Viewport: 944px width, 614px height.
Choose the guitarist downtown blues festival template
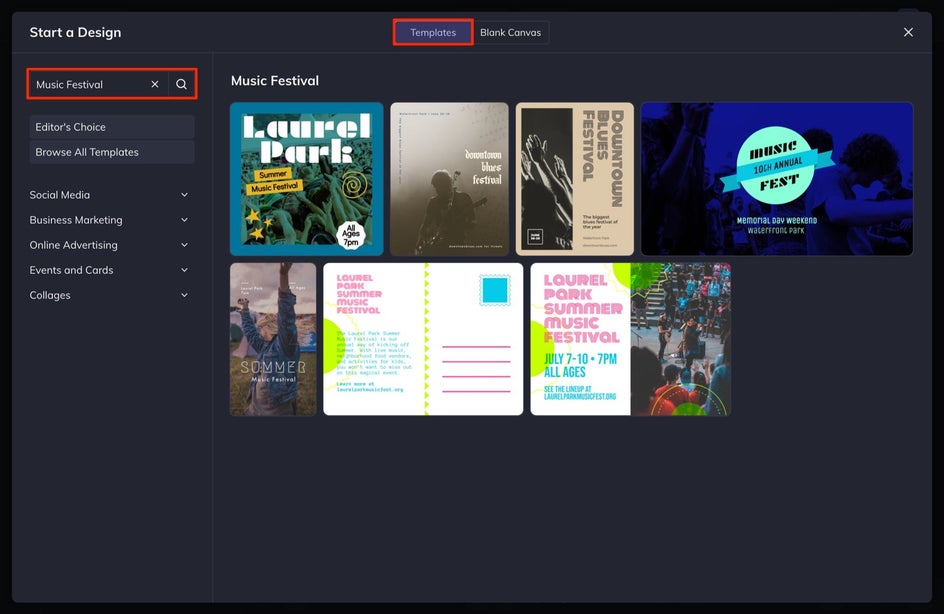pos(449,179)
